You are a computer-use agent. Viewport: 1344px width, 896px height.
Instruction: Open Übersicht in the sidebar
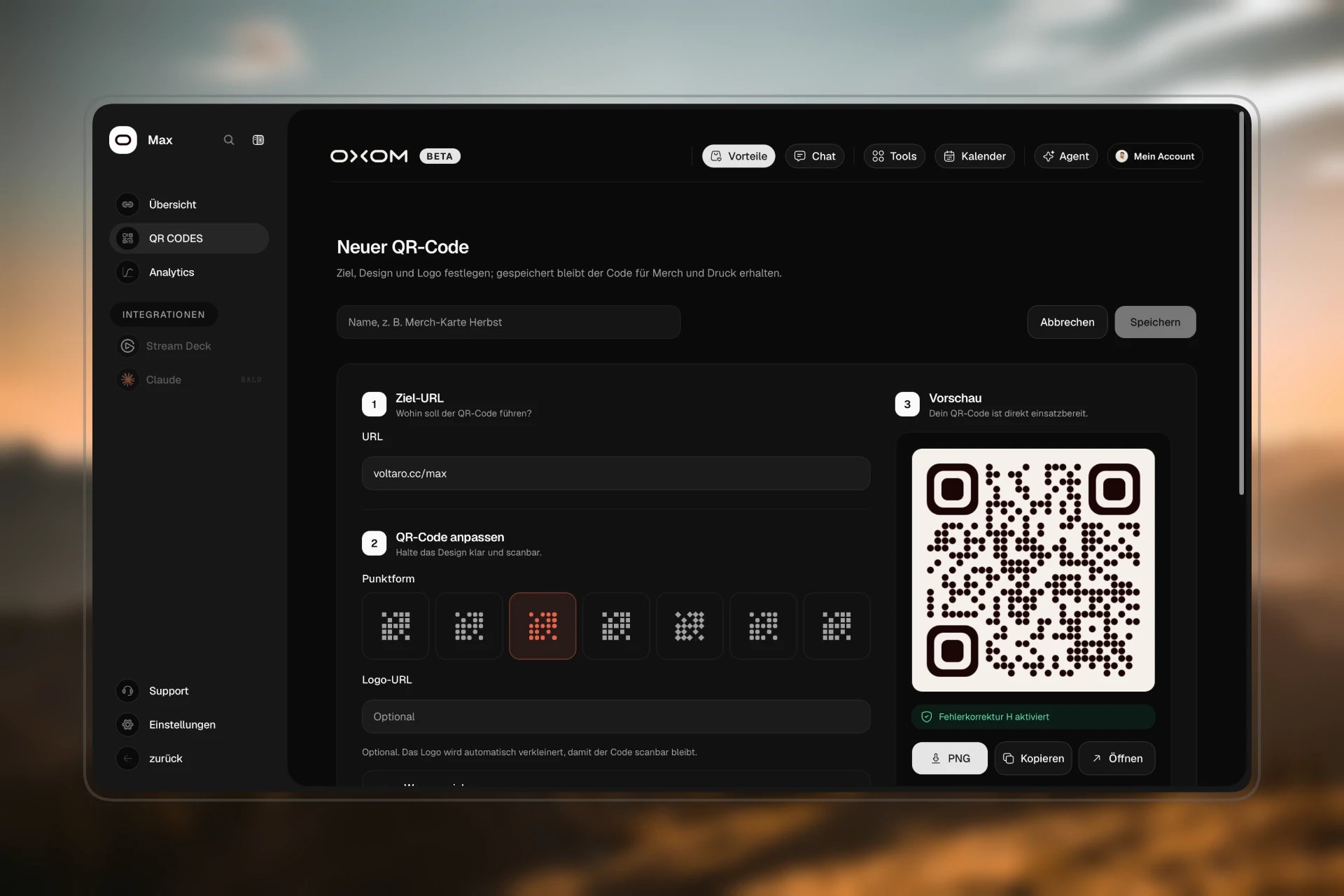[x=189, y=204]
